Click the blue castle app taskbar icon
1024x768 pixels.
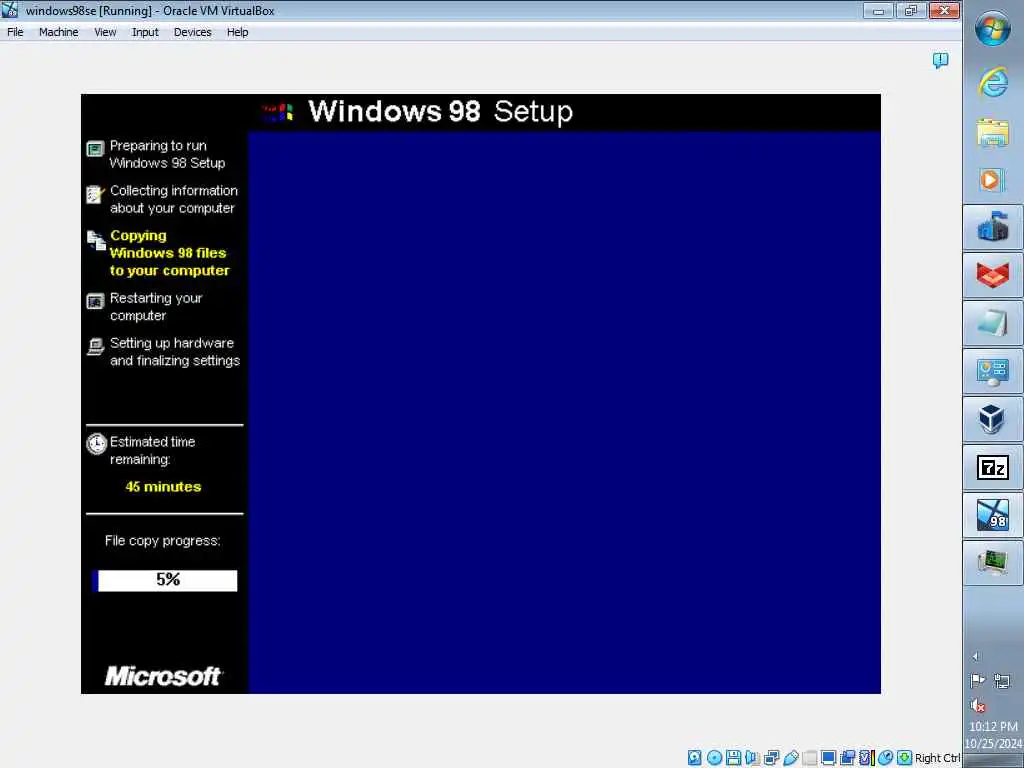click(993, 227)
